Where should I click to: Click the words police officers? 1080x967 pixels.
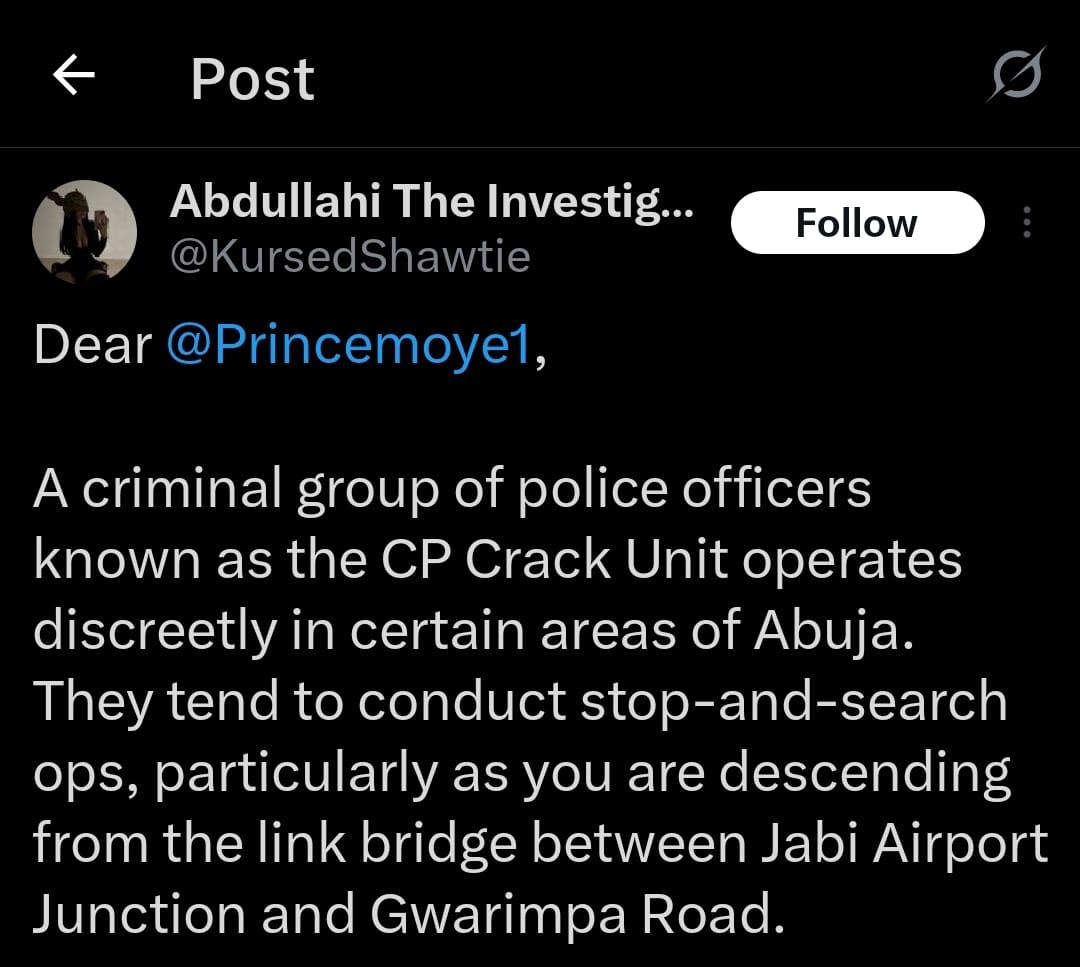point(694,488)
